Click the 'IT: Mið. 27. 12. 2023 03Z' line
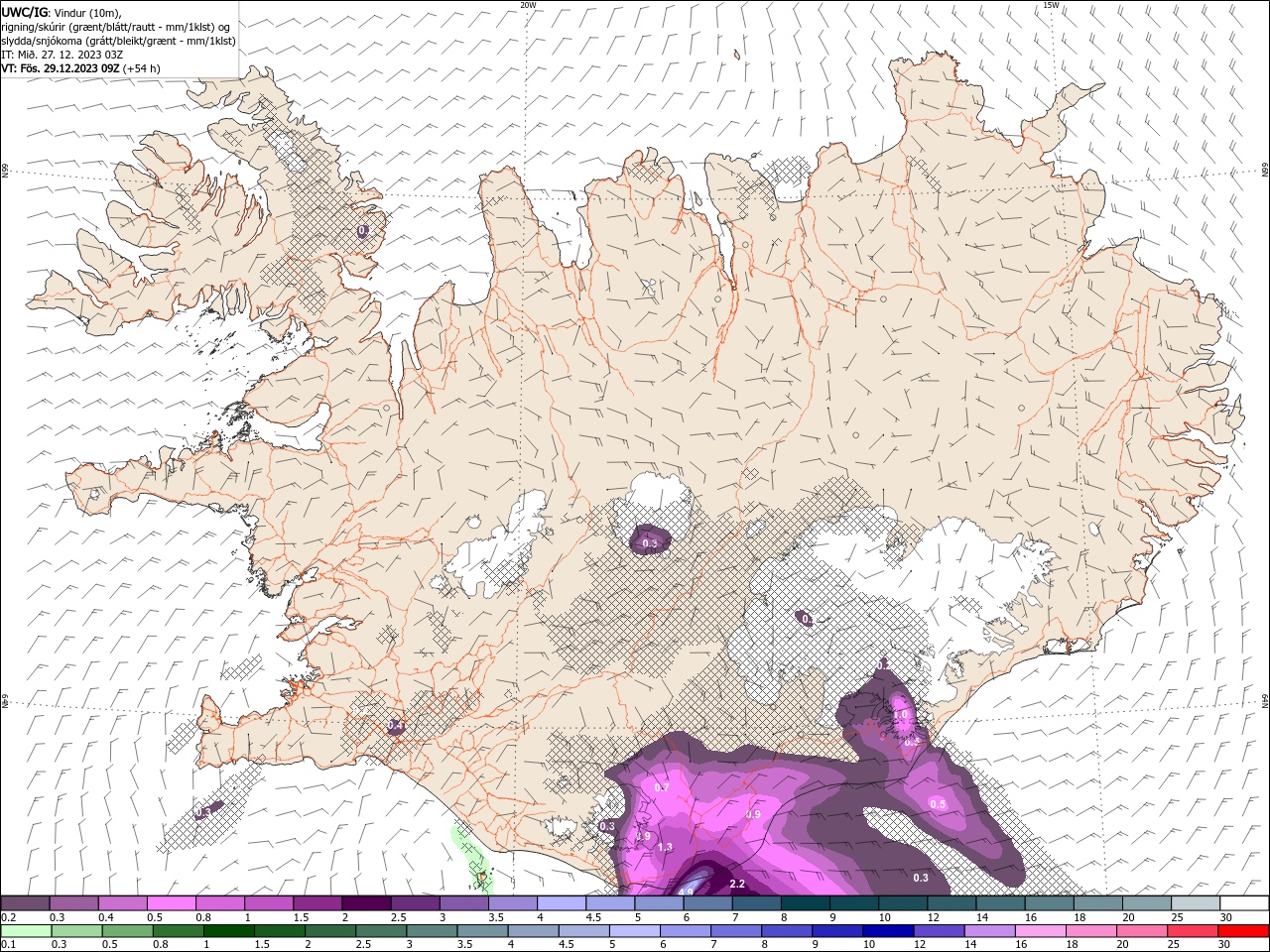This screenshot has height=952, width=1270. 62,55
